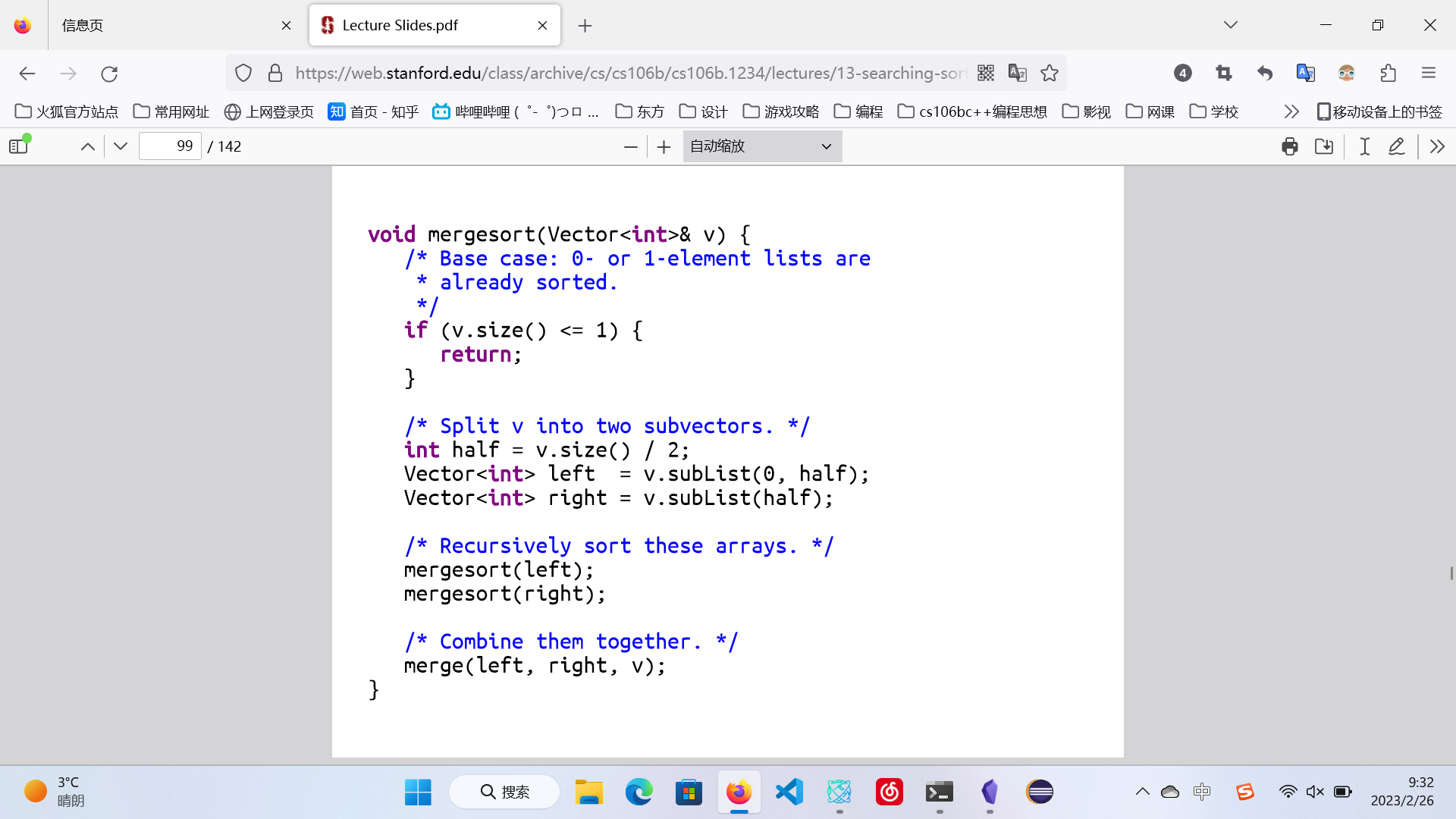Go to the next PDF page
Image resolution: width=1456 pixels, height=819 pixels.
click(x=121, y=146)
